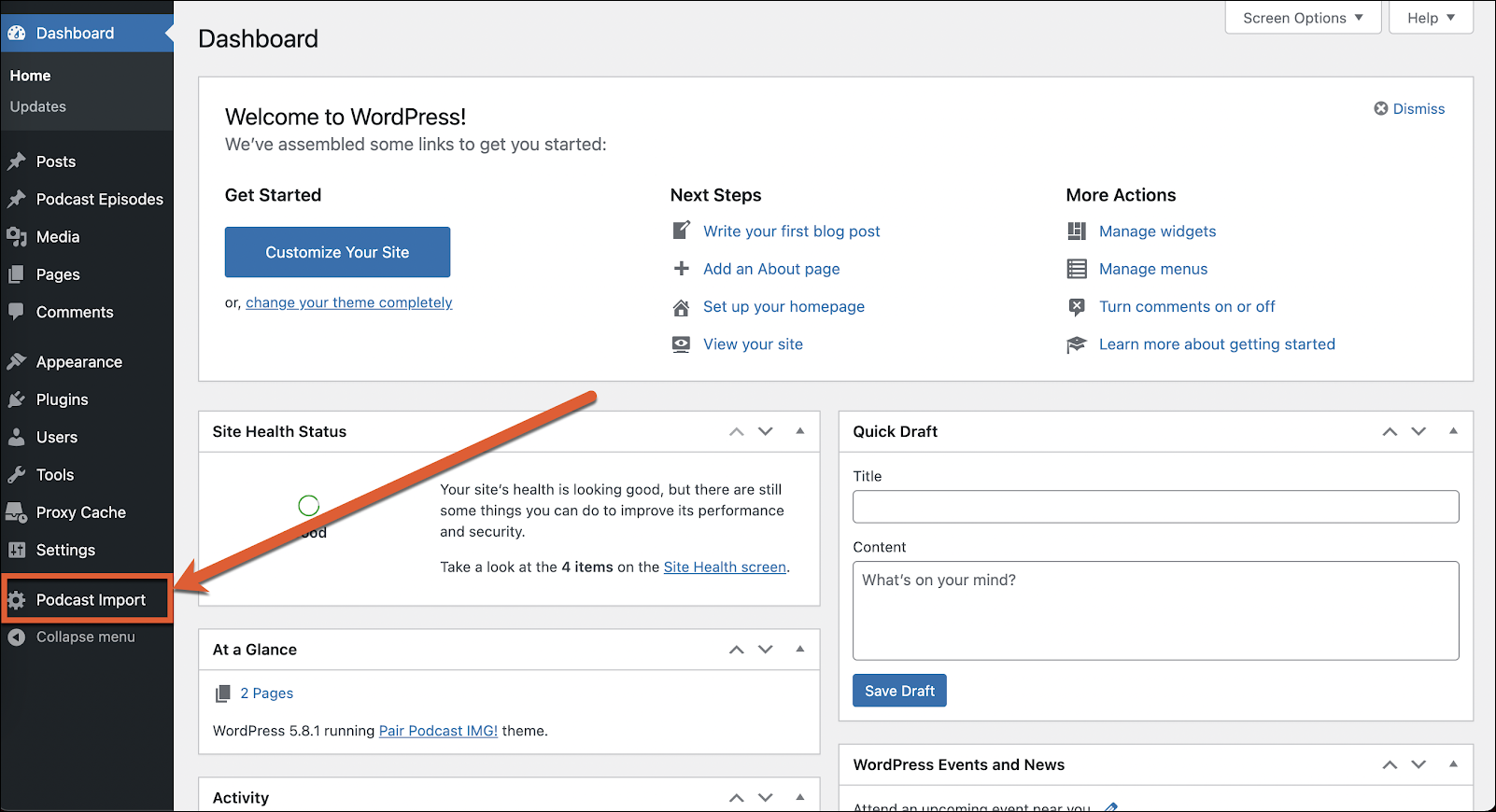Toggle the Quick Draft panel triangle
This screenshot has height=812, width=1496.
click(x=1453, y=431)
